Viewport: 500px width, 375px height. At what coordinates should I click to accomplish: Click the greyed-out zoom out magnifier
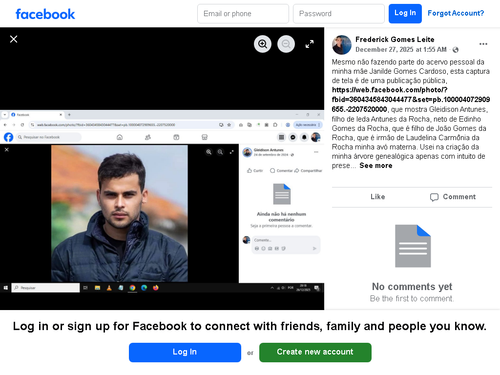[286, 44]
